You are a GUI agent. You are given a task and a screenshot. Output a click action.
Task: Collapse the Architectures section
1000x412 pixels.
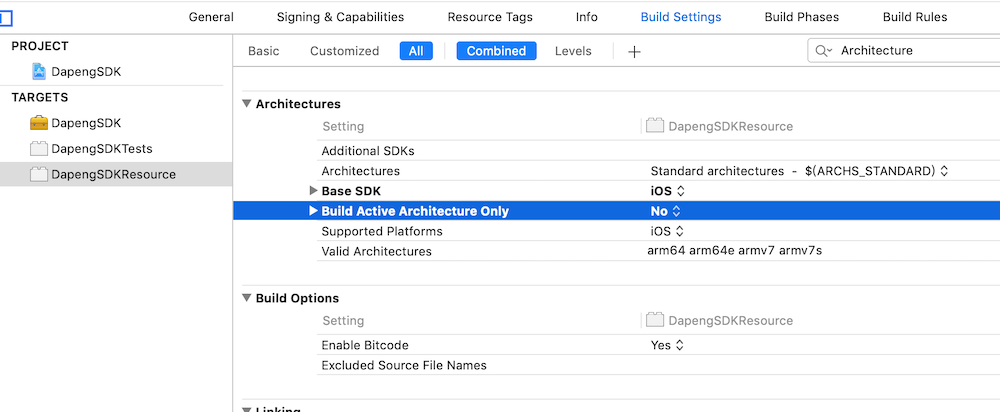click(x=246, y=104)
